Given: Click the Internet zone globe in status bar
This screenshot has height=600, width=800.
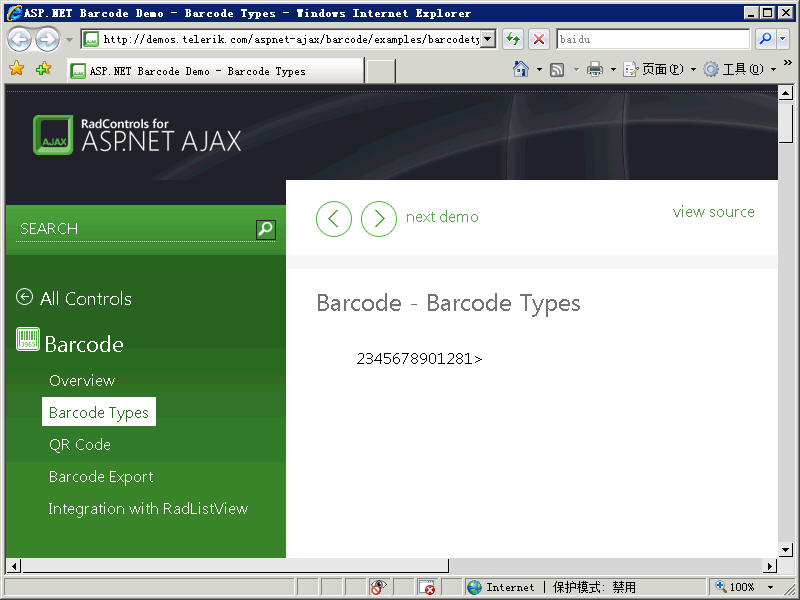Looking at the screenshot, I should (x=474, y=587).
